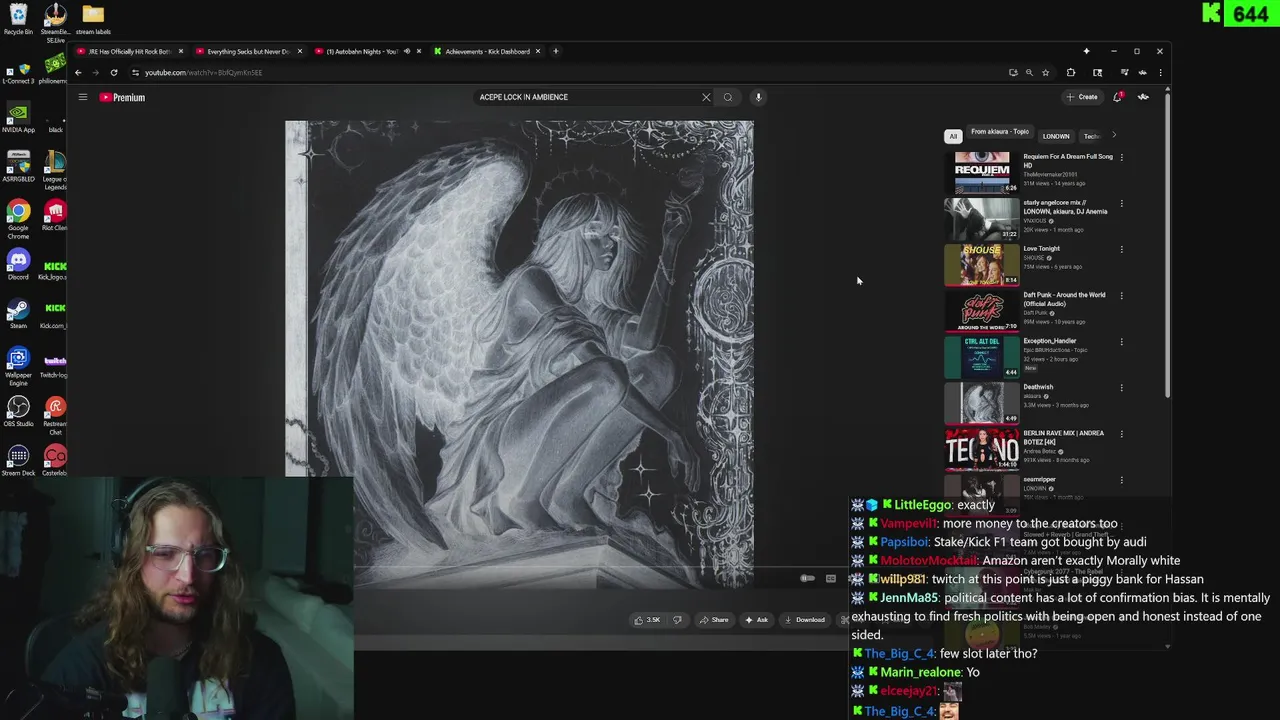The height and width of the screenshot is (720, 1280).
Task: Open BERLIN RAVE MIX Andrea Botez title
Action: click(x=1063, y=437)
